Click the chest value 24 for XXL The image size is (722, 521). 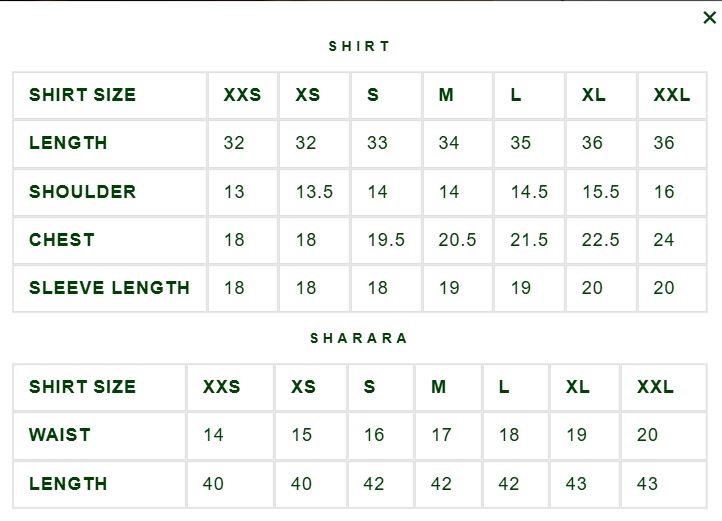coord(664,240)
